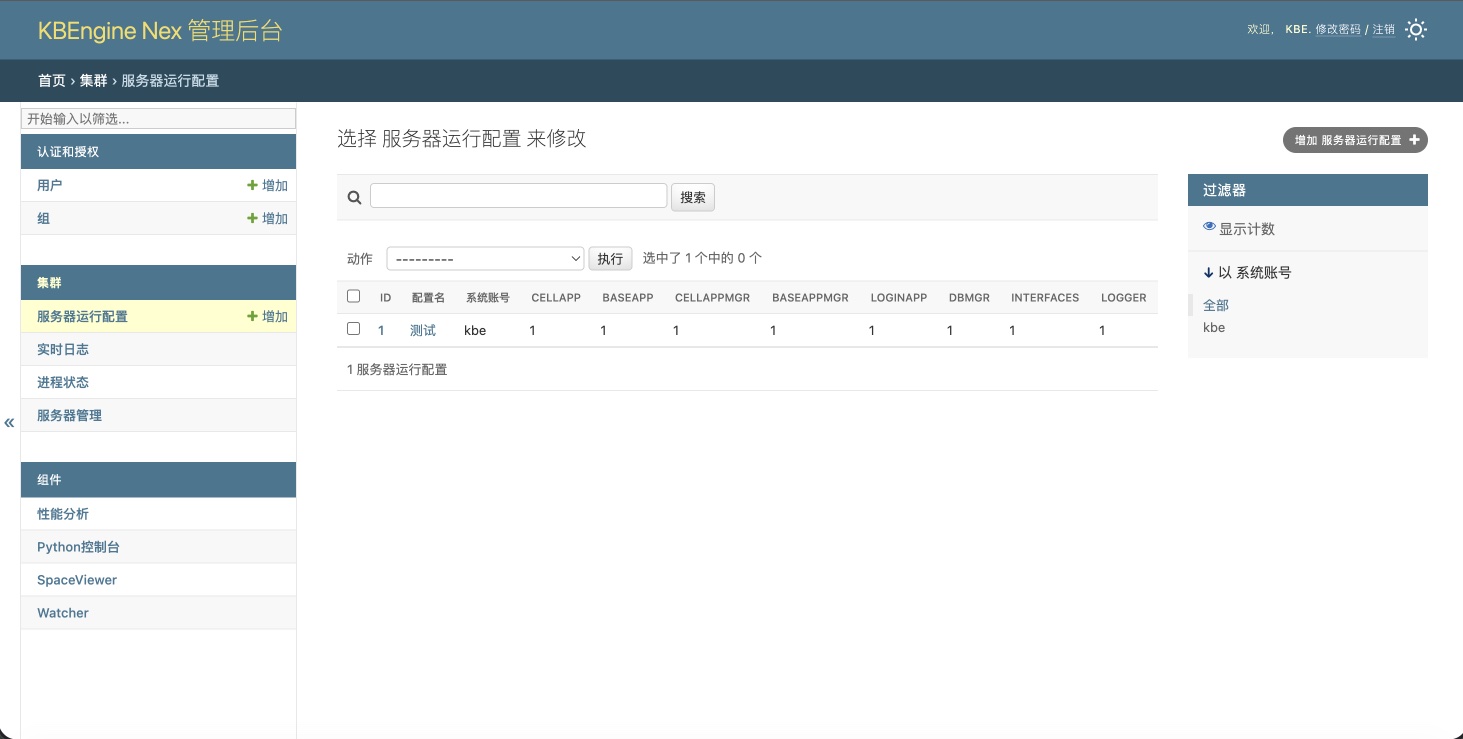1463x739 pixels.
Task: Check the select-all checkbox in table header
Action: 353,296
